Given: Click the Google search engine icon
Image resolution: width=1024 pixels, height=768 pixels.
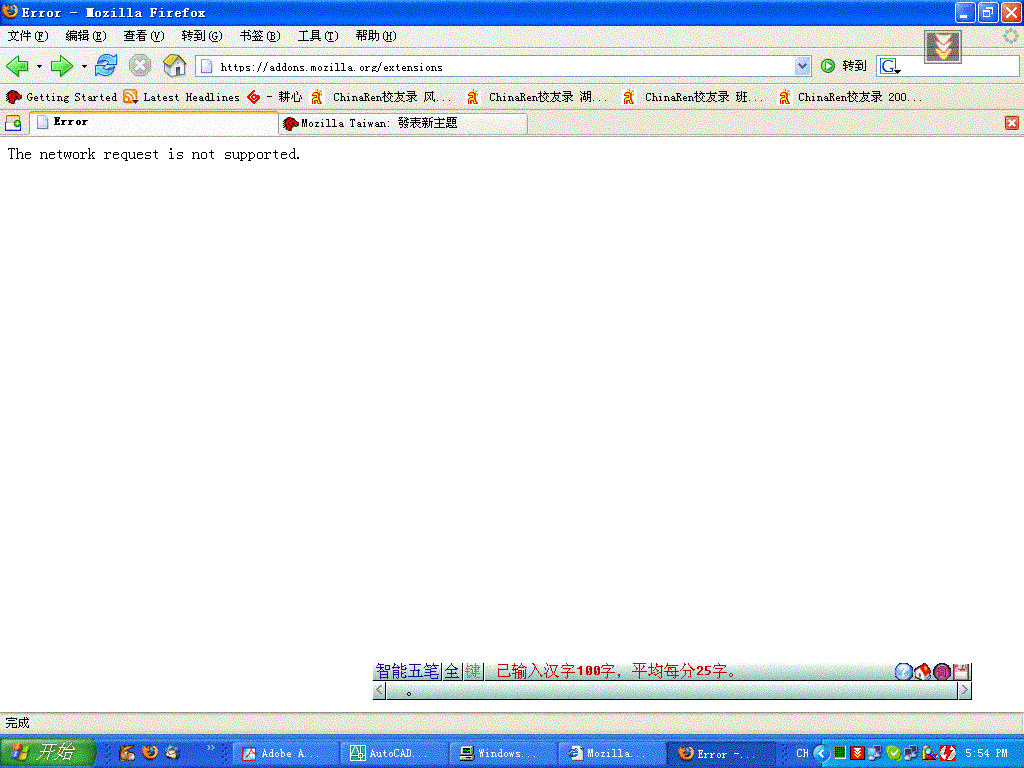Looking at the screenshot, I should [x=890, y=66].
